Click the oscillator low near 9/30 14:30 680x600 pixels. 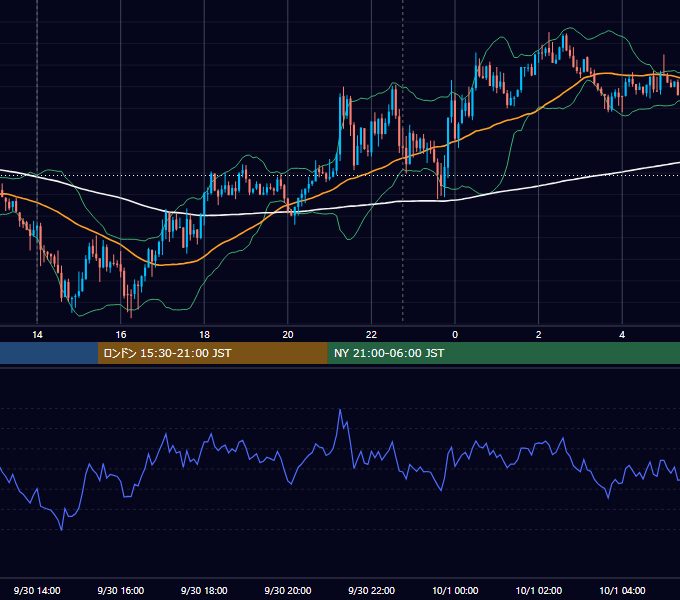point(61,529)
